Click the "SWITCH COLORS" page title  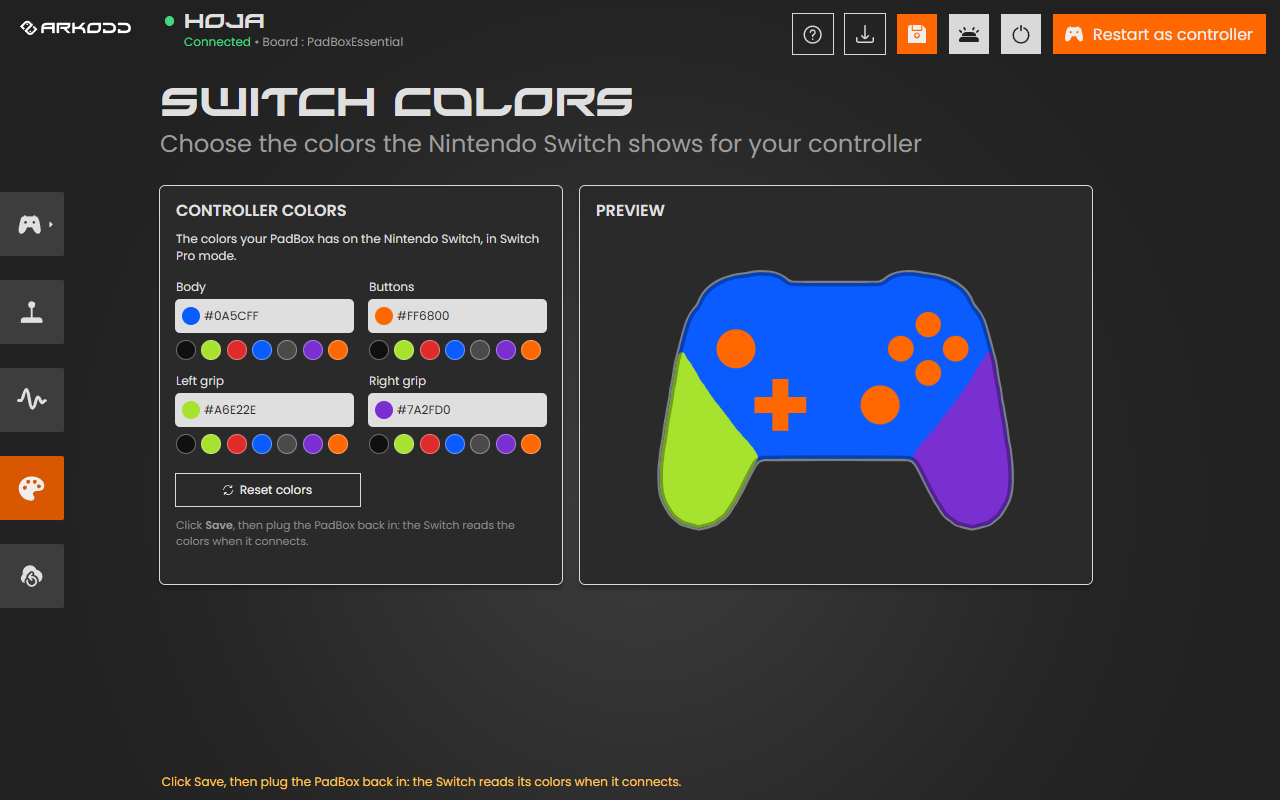click(397, 102)
